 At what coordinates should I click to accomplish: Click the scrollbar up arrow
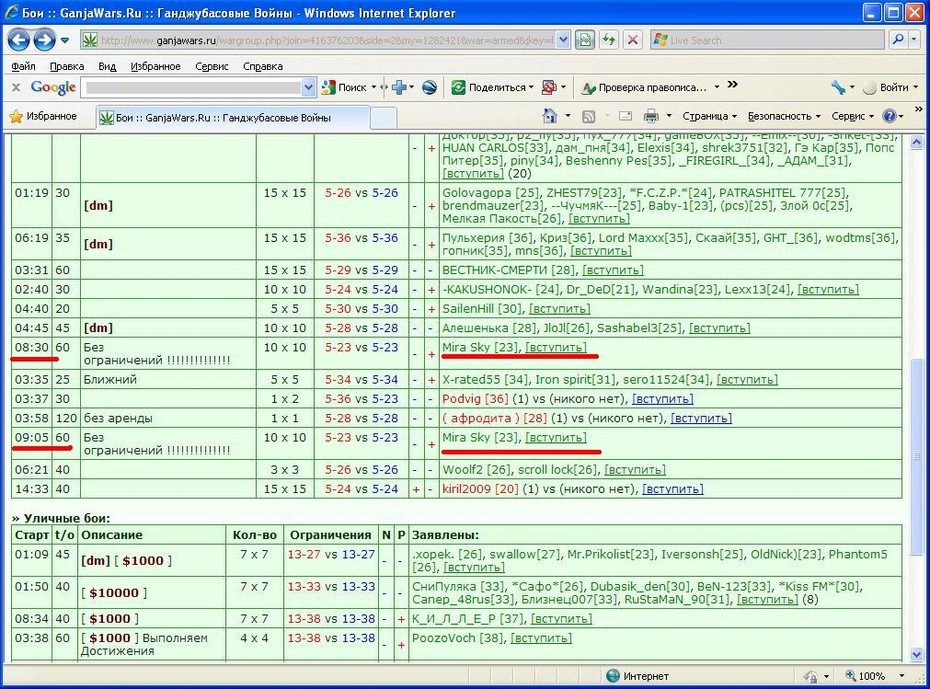pos(916,142)
